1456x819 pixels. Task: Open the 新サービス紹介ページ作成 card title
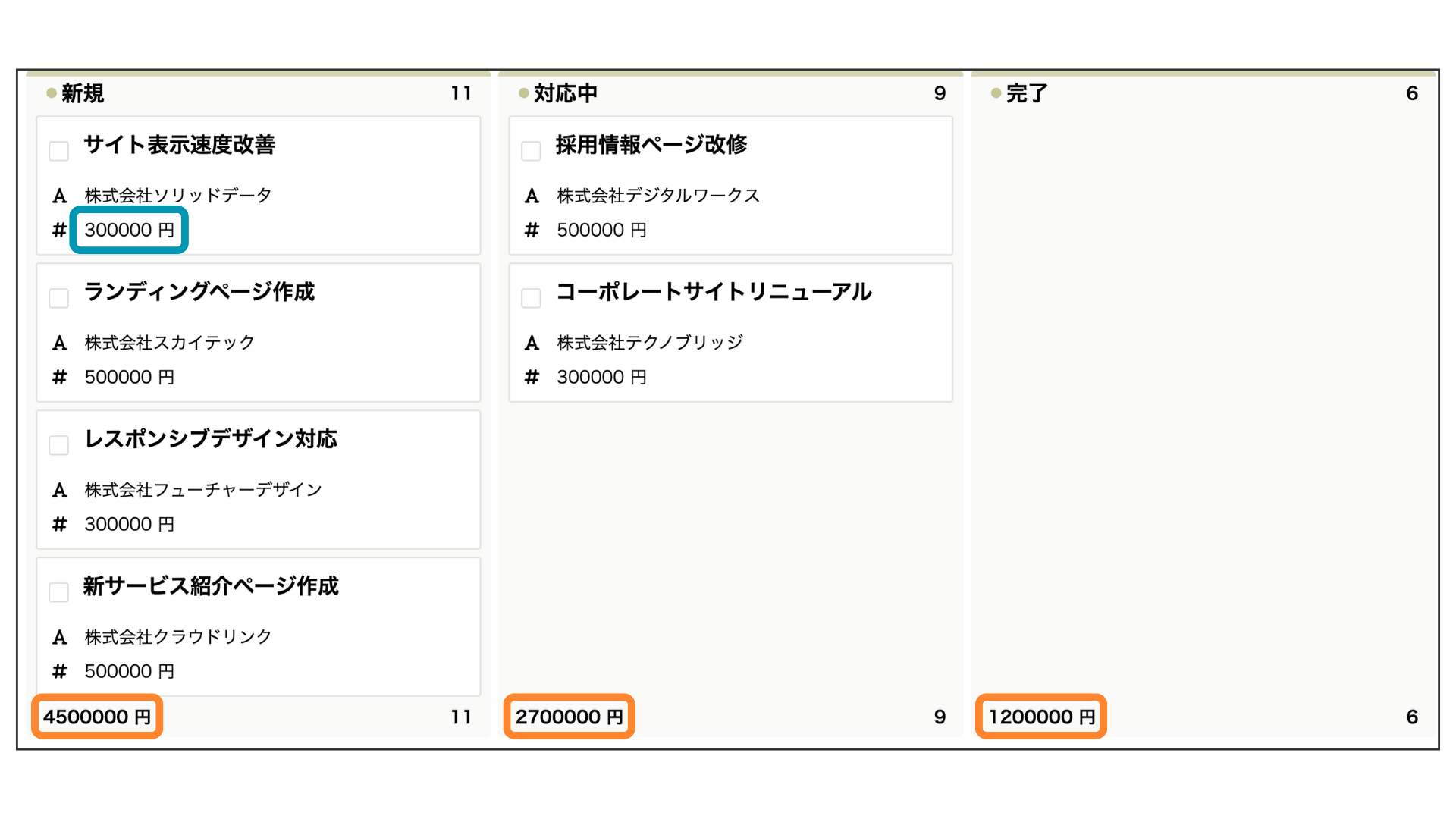[x=211, y=586]
